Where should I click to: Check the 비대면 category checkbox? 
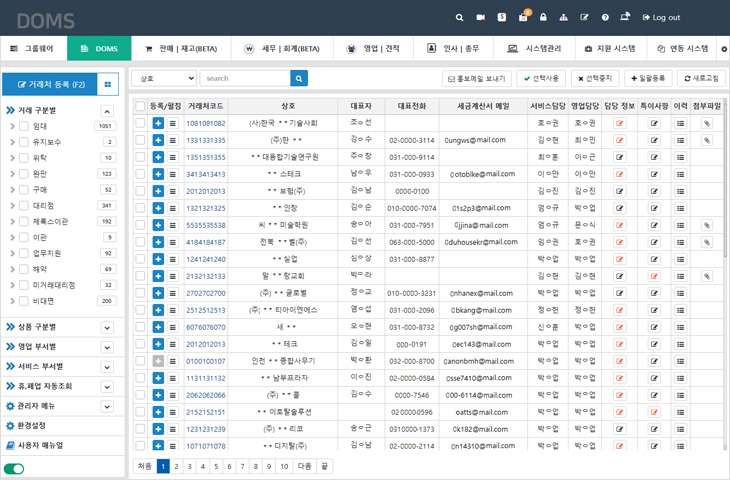24,301
